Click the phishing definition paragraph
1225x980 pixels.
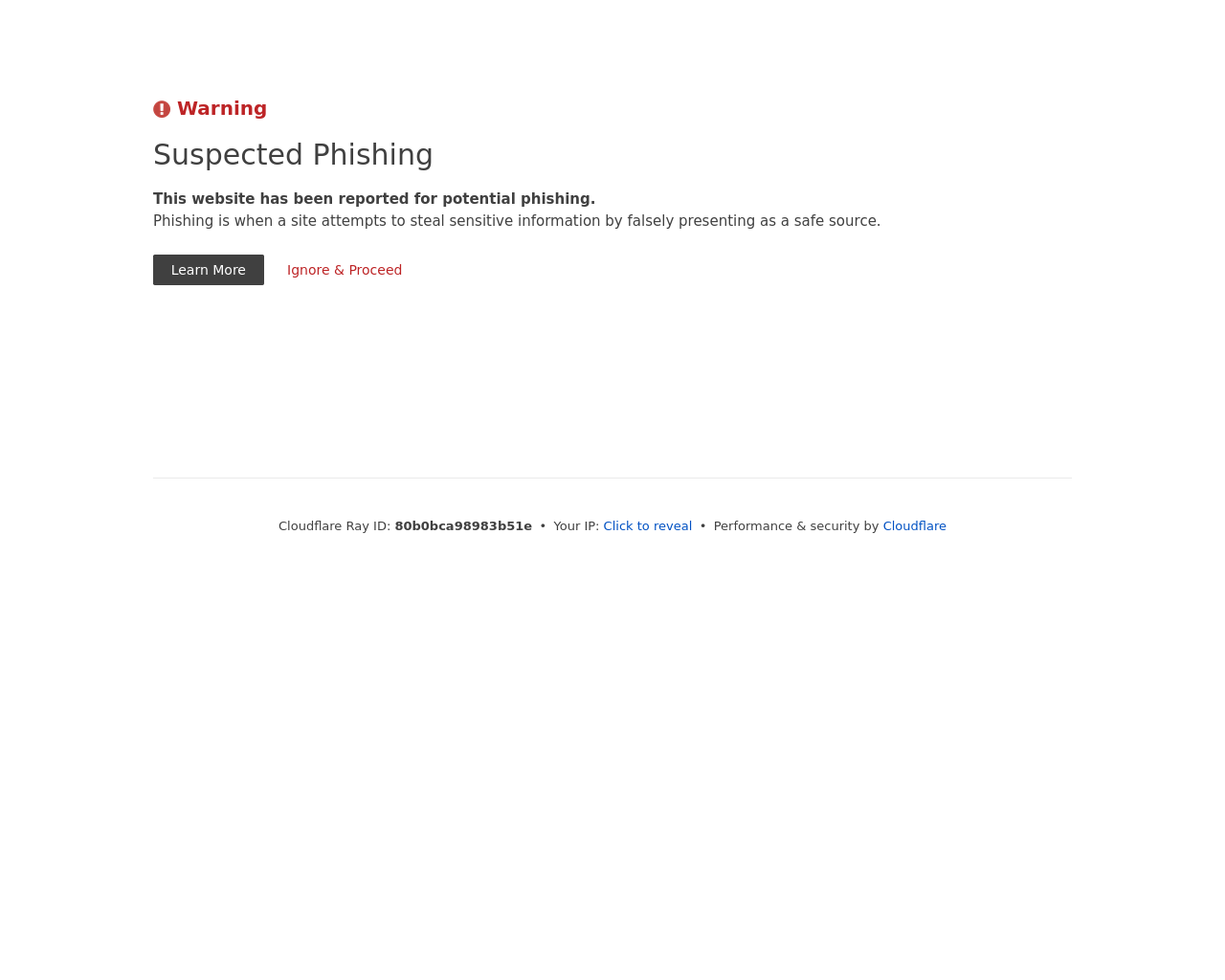(517, 221)
